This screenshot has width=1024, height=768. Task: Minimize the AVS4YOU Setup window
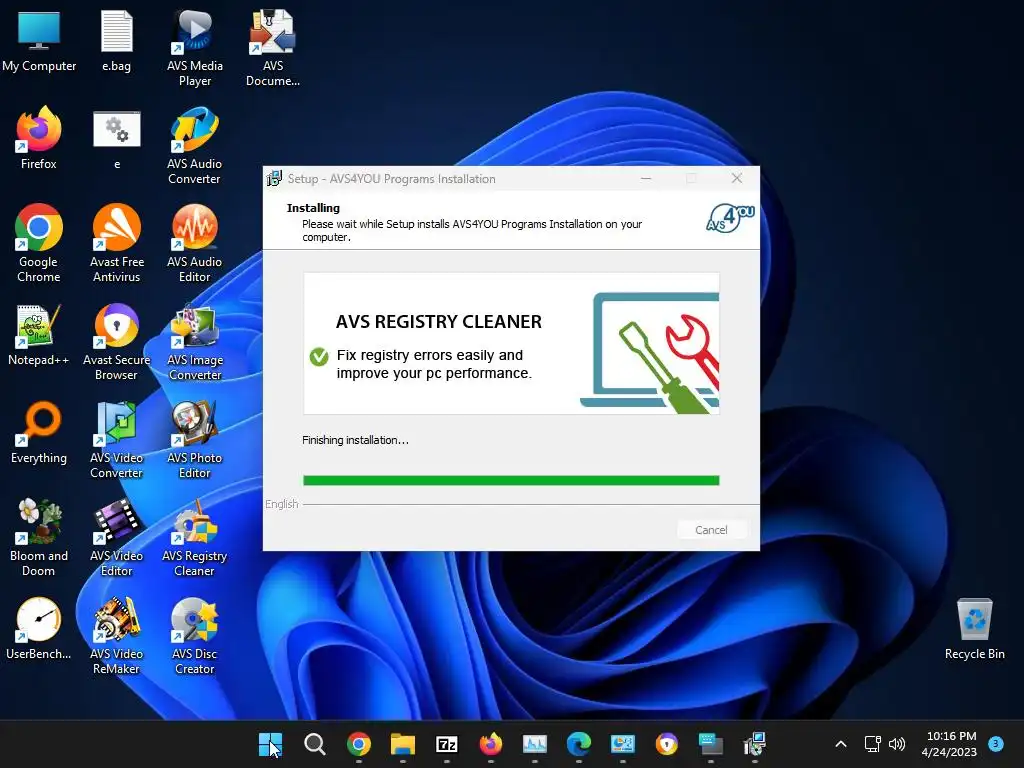click(x=646, y=178)
